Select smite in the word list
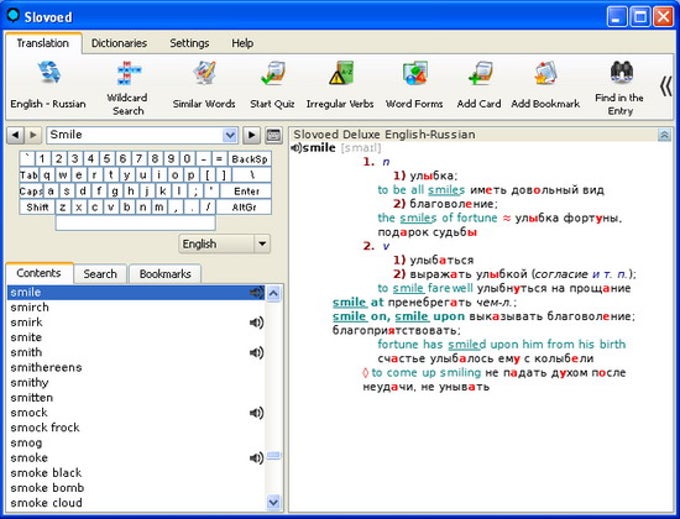This screenshot has height=519, width=680. (136, 337)
